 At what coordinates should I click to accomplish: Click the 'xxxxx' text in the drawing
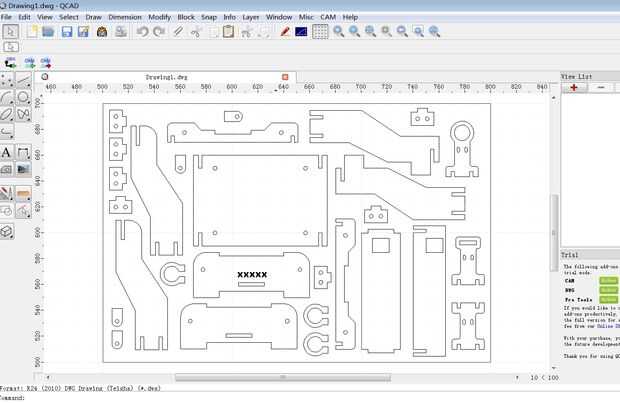click(252, 274)
